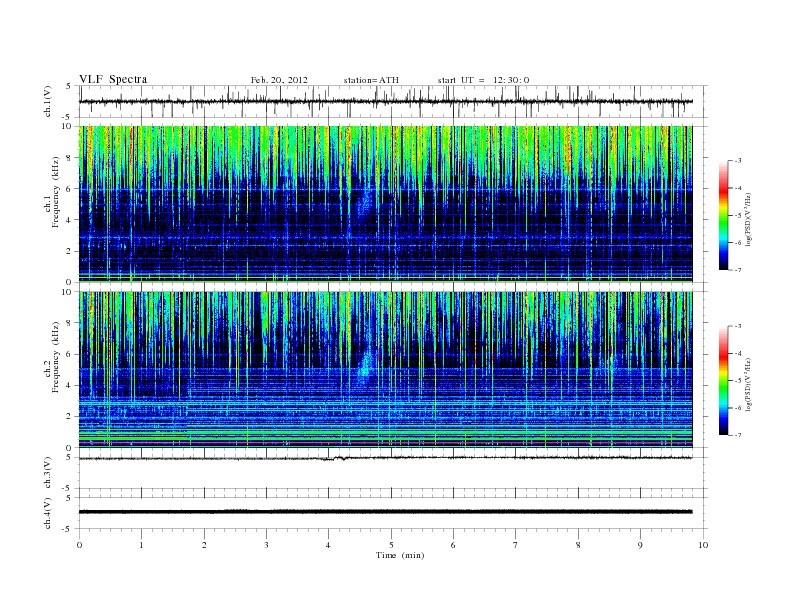Click the bright burst near 4.5 min in ch.2 spectrogram

pyautogui.click(x=365, y=368)
